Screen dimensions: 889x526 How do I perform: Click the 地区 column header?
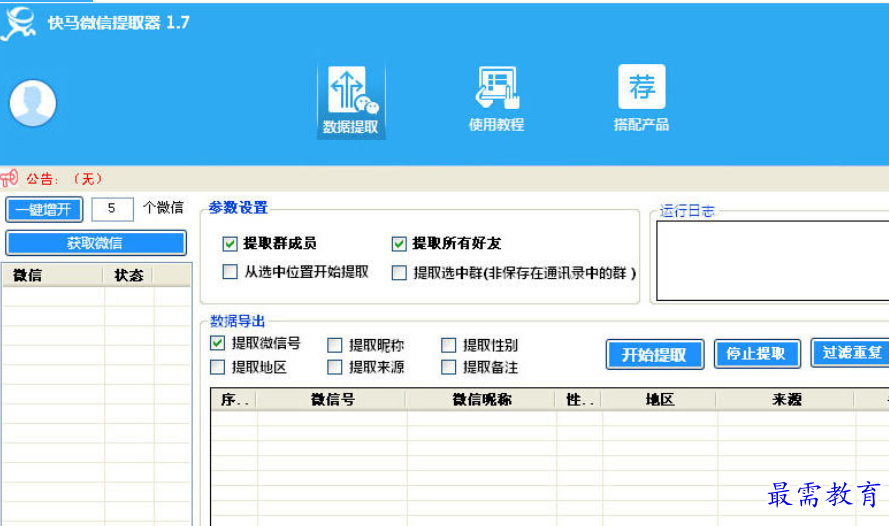[x=659, y=400]
